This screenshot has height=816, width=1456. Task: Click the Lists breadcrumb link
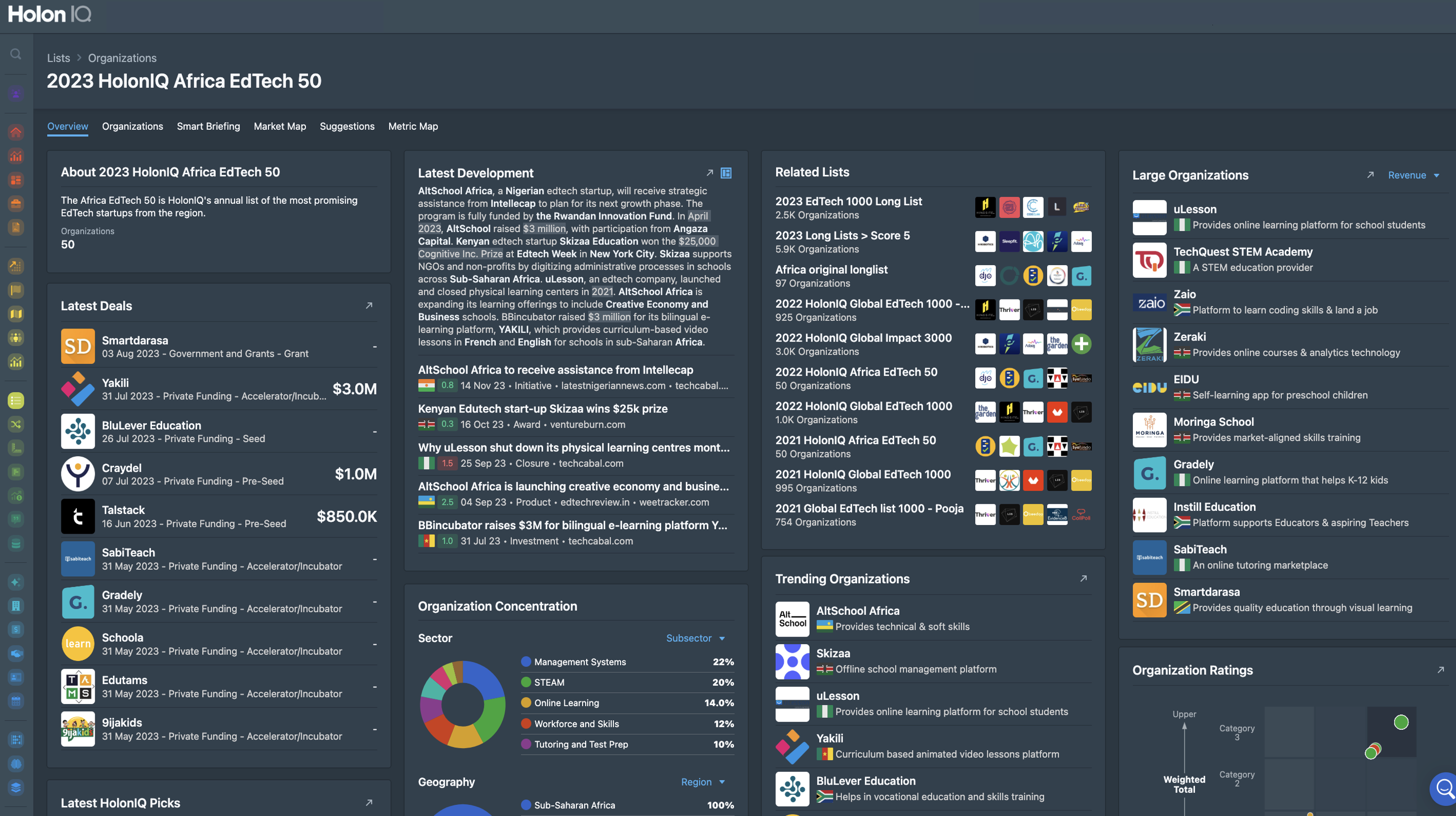coord(58,58)
